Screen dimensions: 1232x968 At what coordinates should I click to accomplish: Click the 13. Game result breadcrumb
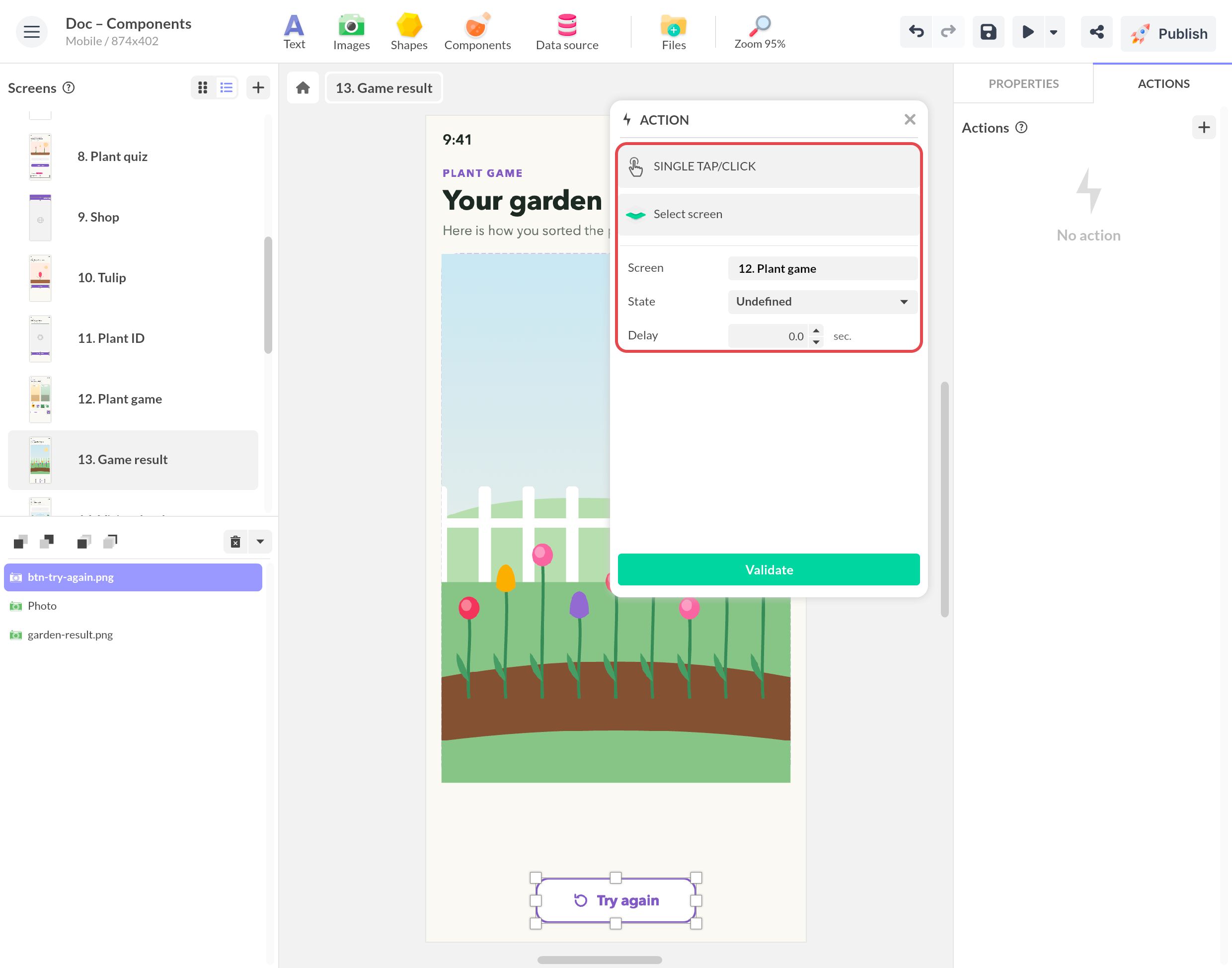(384, 88)
